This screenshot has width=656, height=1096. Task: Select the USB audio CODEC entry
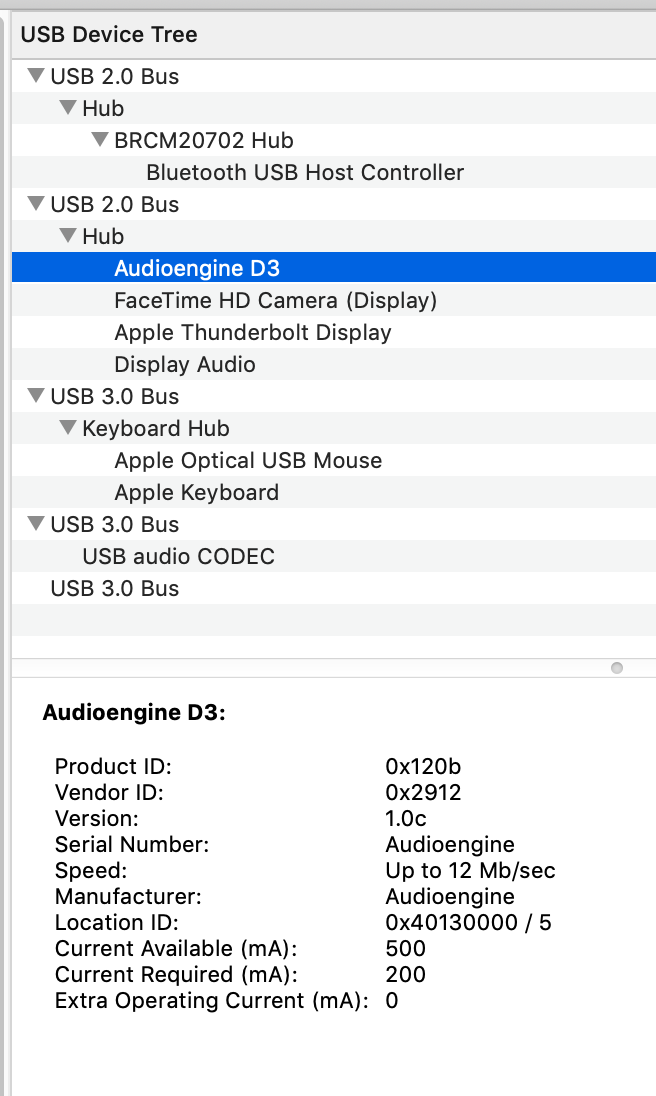pyautogui.click(x=178, y=556)
